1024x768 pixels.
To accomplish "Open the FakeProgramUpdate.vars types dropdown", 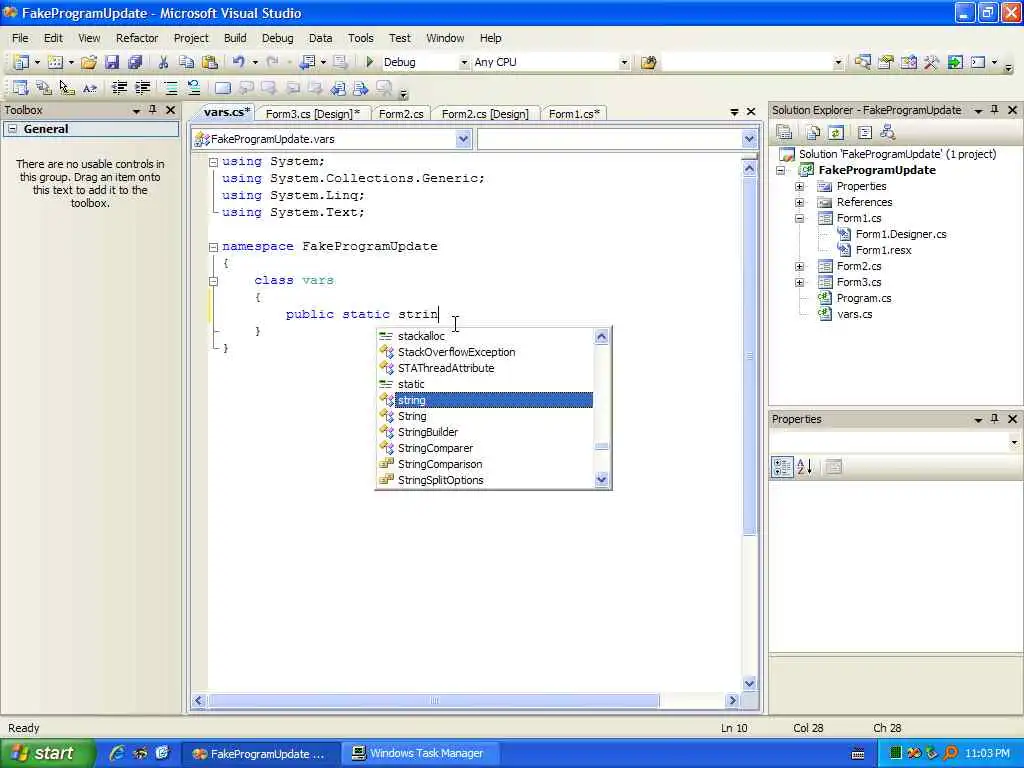I will tap(463, 138).
